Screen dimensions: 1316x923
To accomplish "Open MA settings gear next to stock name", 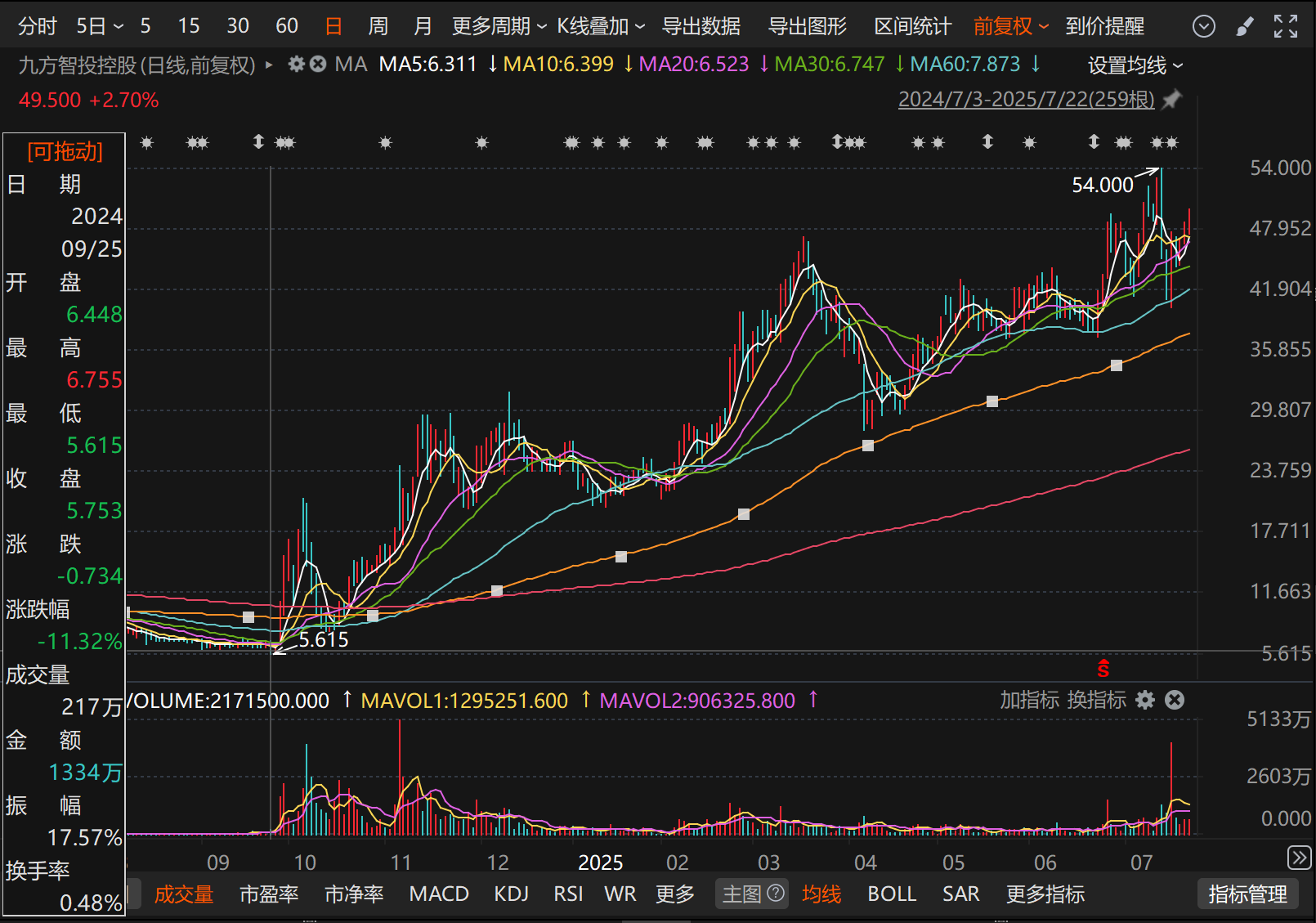I will [297, 64].
